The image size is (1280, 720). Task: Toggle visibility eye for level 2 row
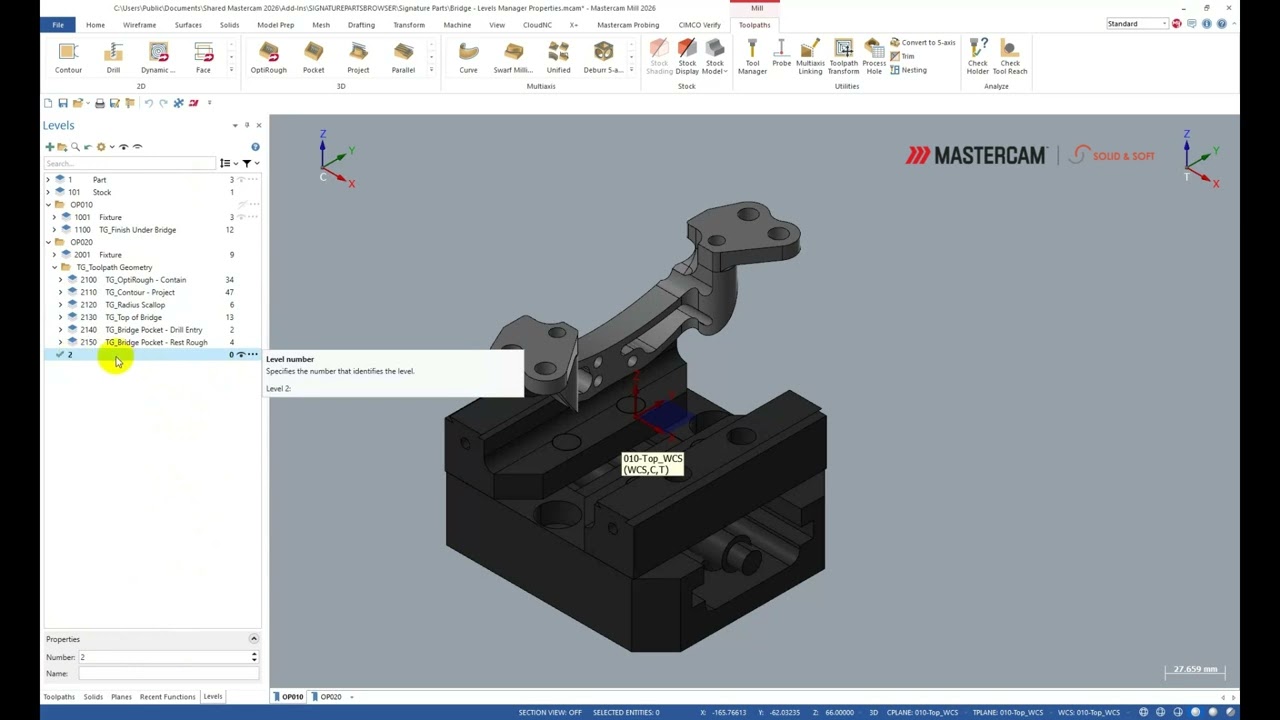click(241, 355)
